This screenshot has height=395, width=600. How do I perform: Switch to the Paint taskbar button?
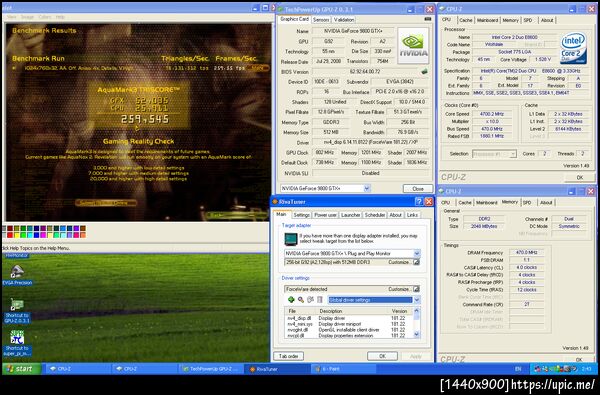(x=342, y=369)
